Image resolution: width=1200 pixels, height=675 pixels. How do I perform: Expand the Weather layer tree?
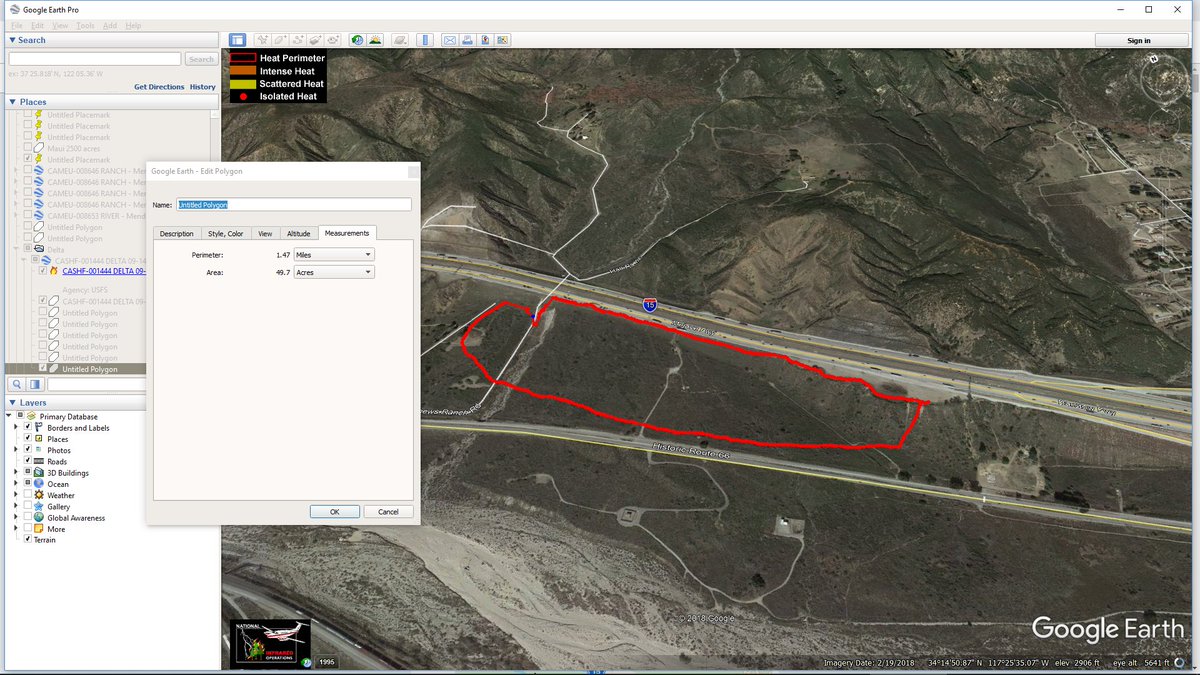(x=16, y=495)
